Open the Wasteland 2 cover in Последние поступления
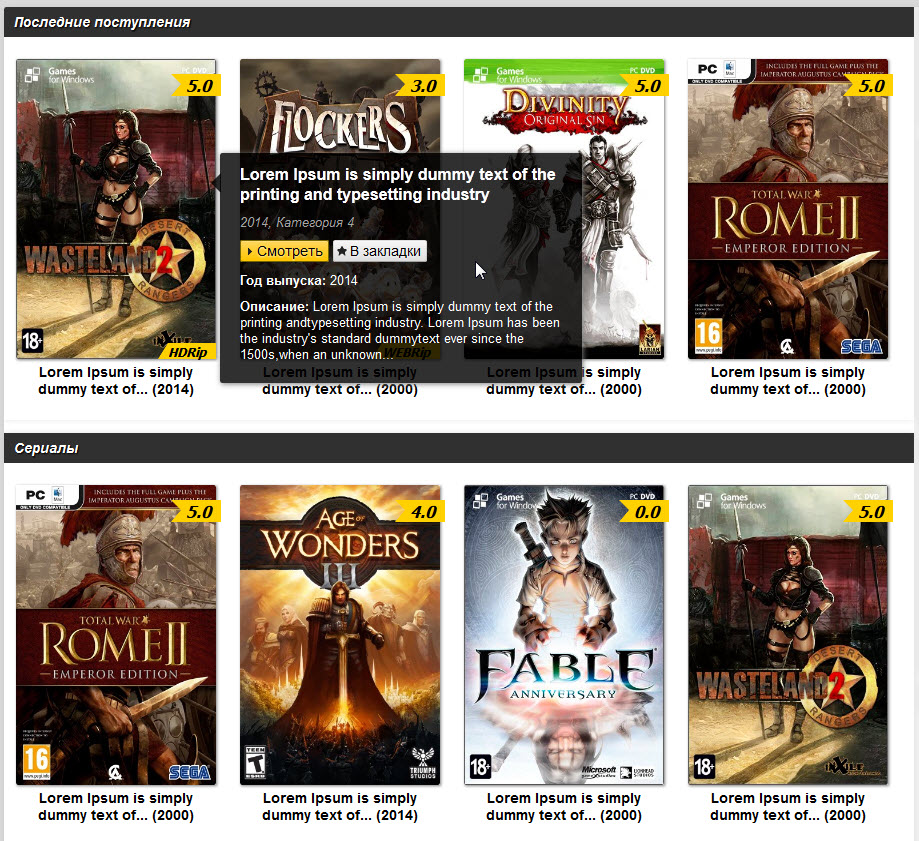 point(116,209)
